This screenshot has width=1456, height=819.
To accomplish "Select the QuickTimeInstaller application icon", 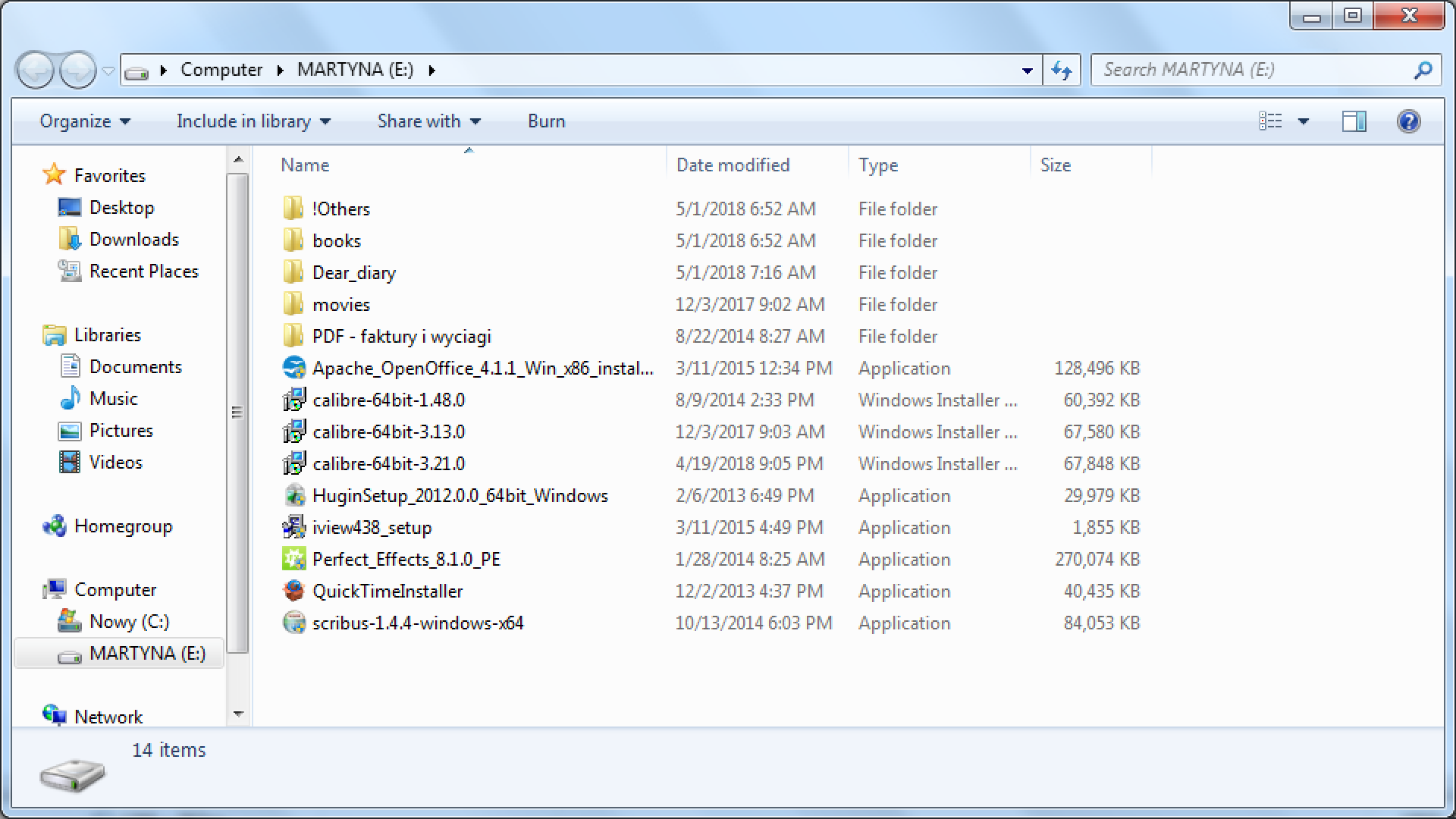I will [293, 591].
